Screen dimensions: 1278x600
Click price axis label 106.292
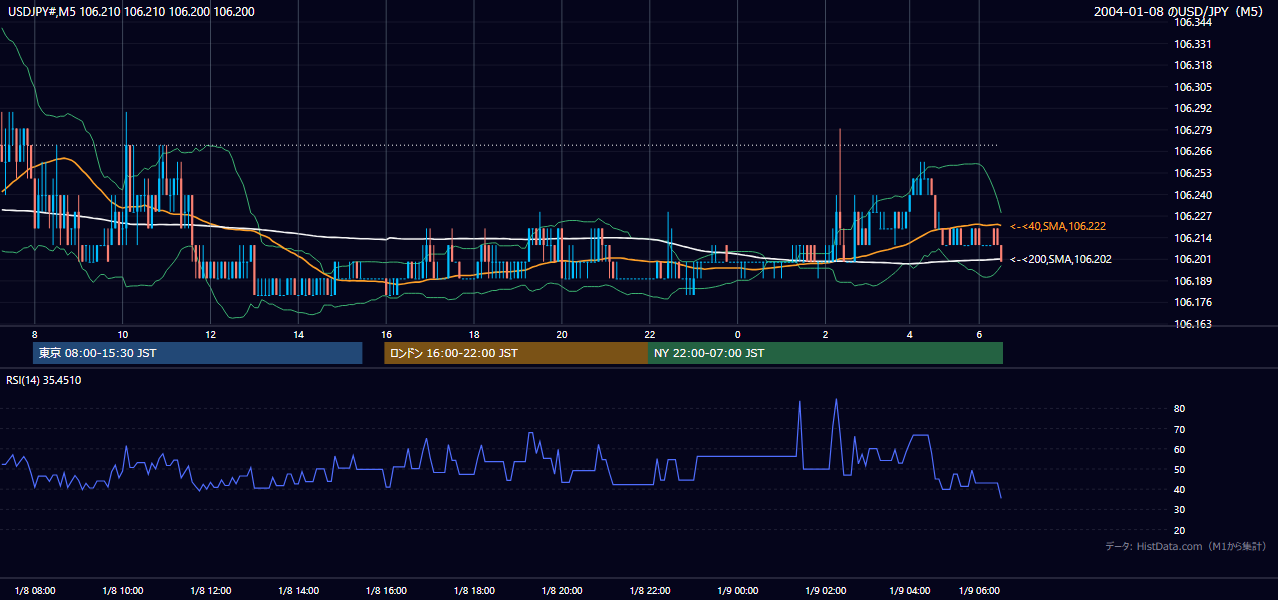pyautogui.click(x=1193, y=108)
